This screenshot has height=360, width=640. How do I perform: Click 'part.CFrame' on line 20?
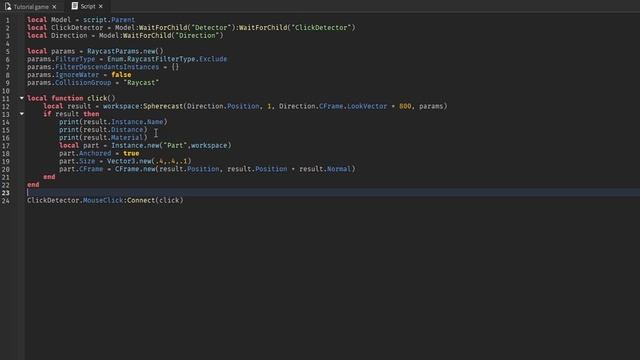click(x=81, y=169)
